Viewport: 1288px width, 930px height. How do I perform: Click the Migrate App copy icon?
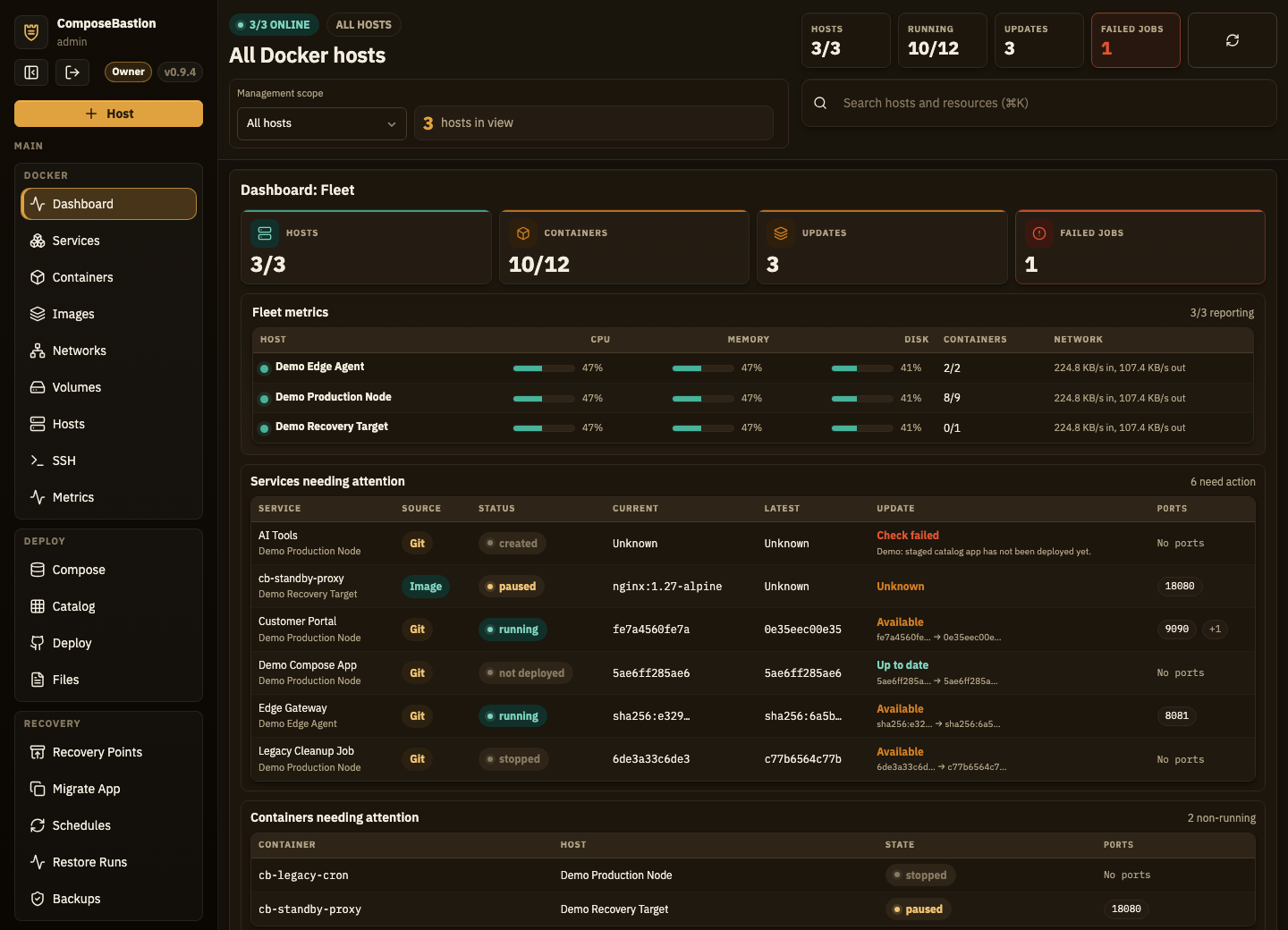point(38,789)
